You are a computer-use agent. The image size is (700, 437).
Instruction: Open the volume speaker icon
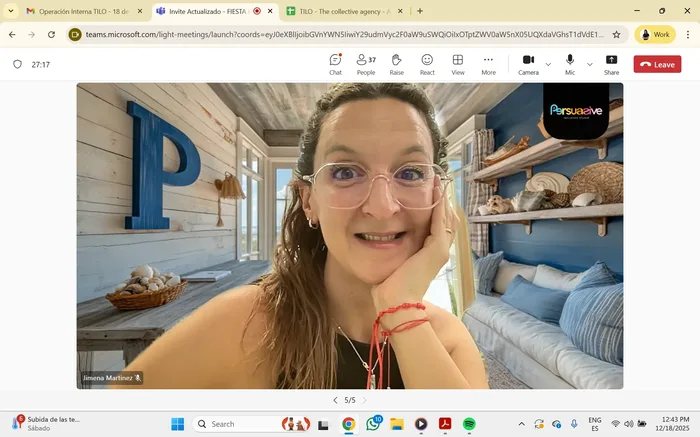629,424
